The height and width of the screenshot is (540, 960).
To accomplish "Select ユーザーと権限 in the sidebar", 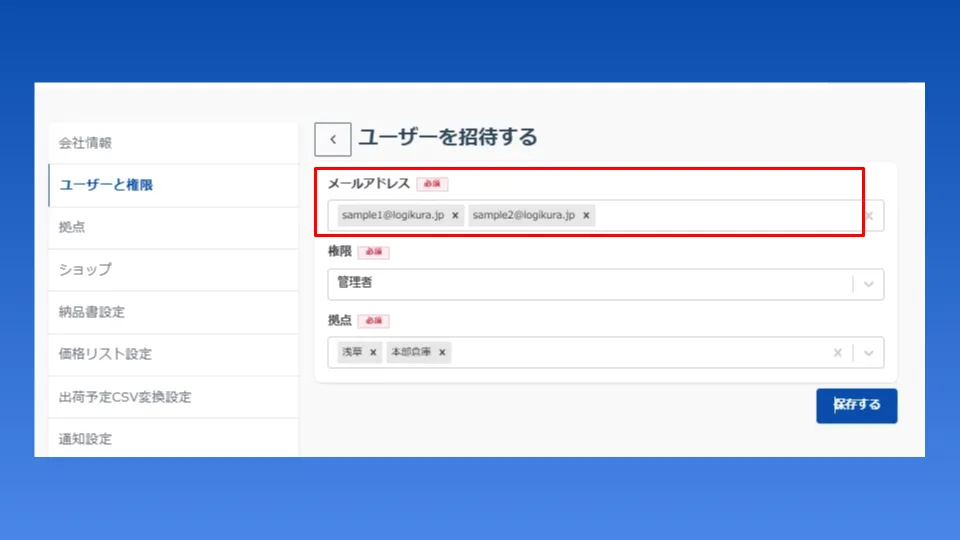I will pyautogui.click(x=173, y=185).
